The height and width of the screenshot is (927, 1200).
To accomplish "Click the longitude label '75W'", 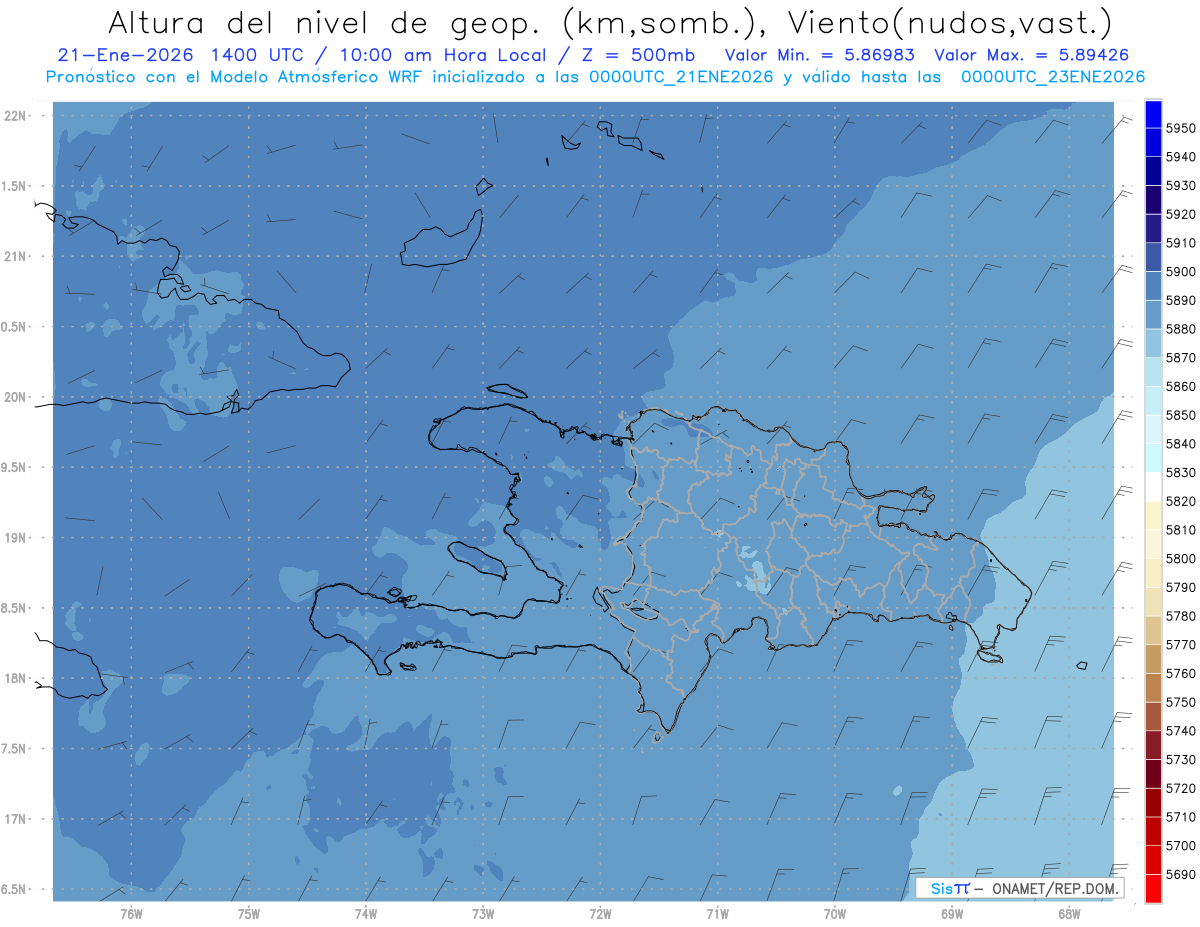I will [x=249, y=913].
